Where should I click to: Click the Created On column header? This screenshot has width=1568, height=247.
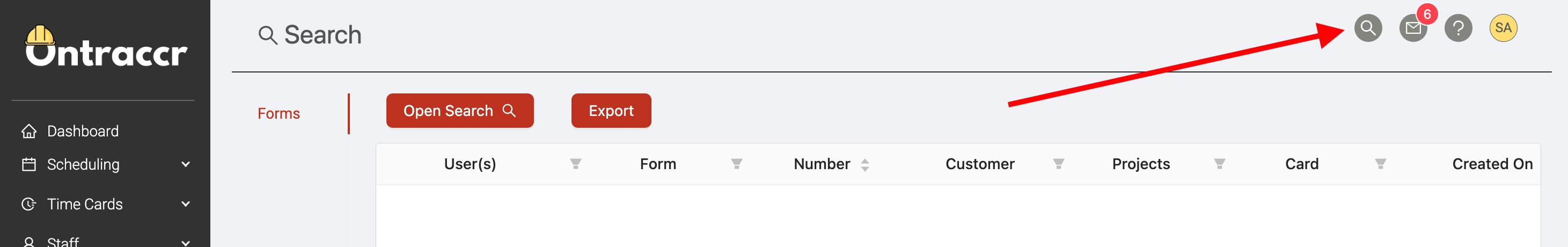pyautogui.click(x=1492, y=164)
